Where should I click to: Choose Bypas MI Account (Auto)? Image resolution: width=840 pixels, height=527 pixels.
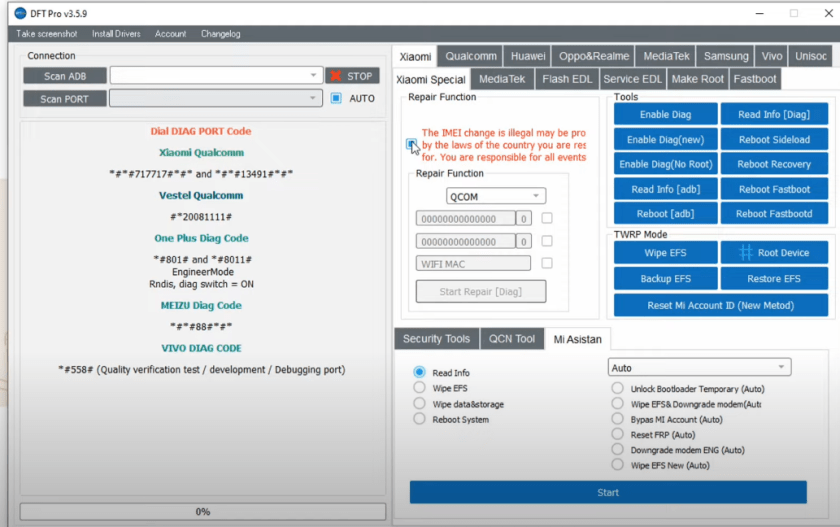coord(618,418)
